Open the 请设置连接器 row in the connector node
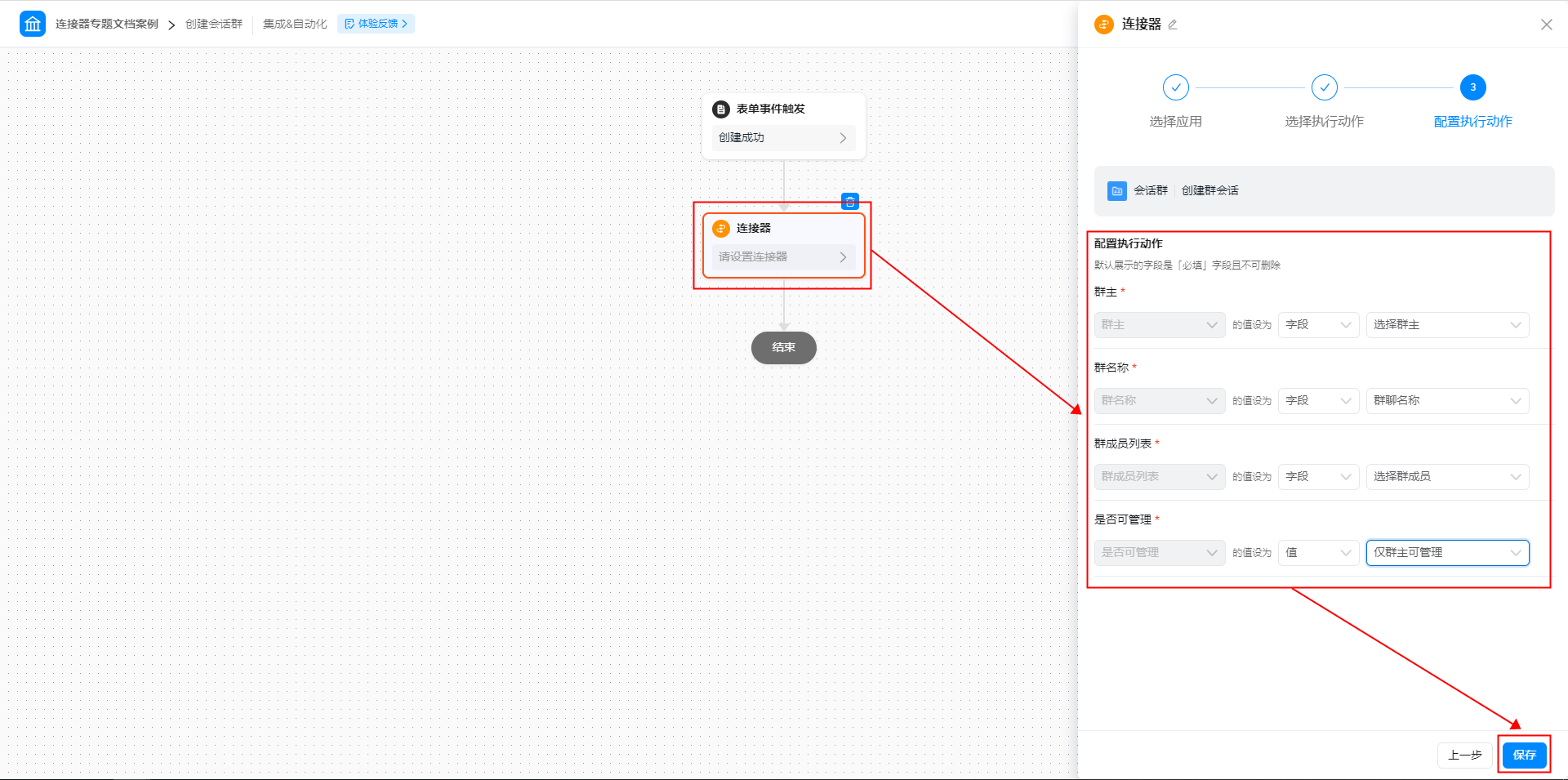The image size is (1568, 780). [x=784, y=257]
